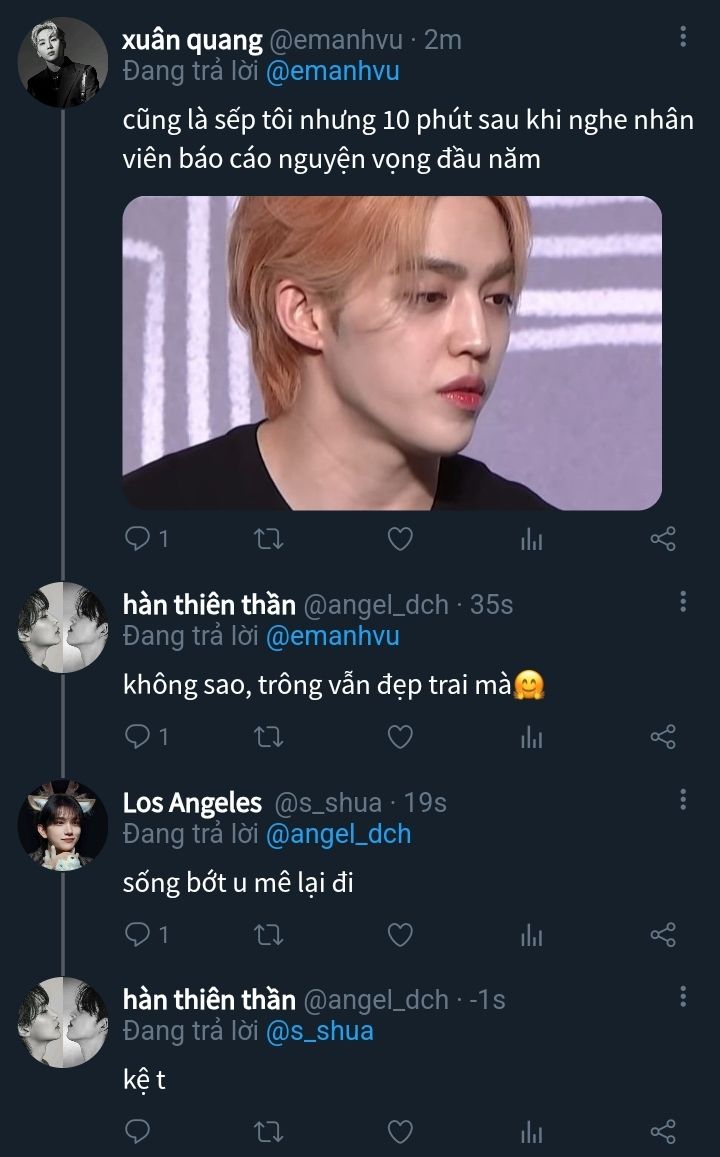This screenshot has width=720, height=1157.
Task: Open the @s_shua mention link
Action: (x=319, y=1031)
